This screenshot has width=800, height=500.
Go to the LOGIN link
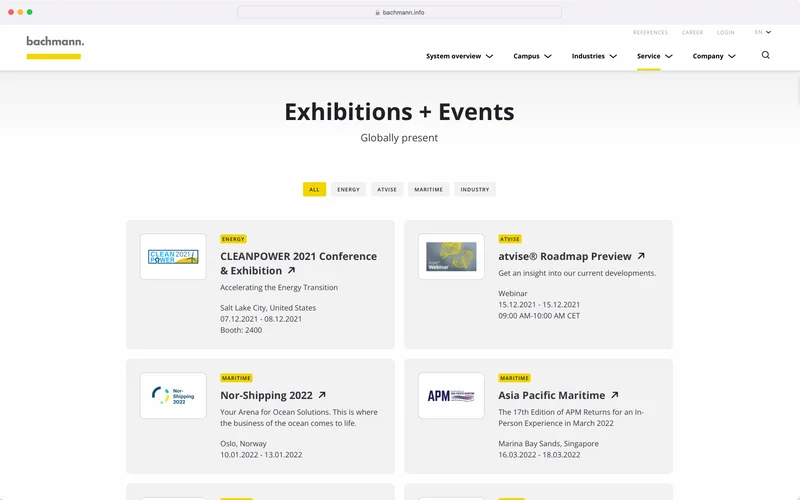(x=725, y=32)
